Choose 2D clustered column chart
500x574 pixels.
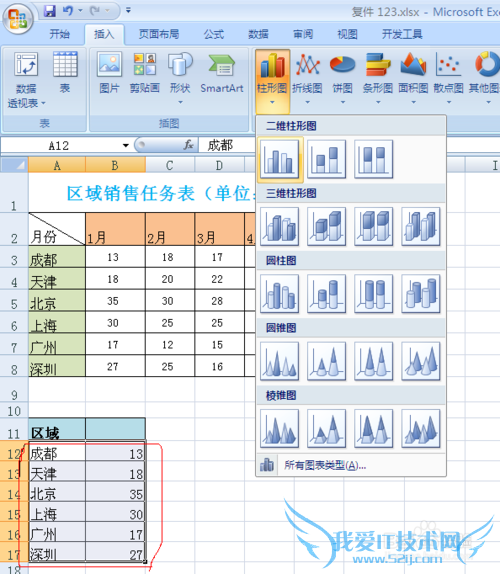pyautogui.click(x=280, y=160)
